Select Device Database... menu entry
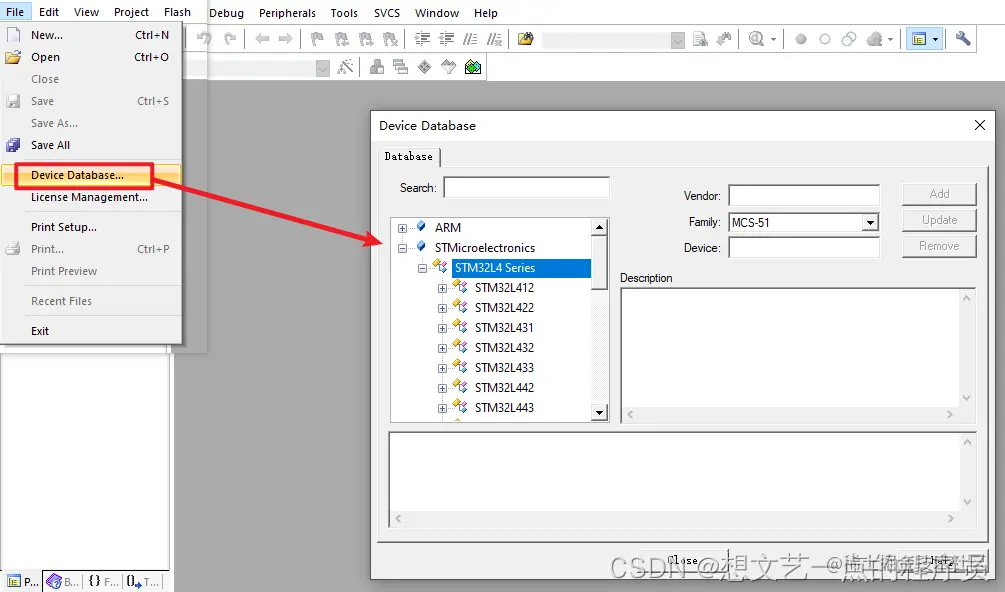This screenshot has height=592, width=1005. click(x=91, y=175)
